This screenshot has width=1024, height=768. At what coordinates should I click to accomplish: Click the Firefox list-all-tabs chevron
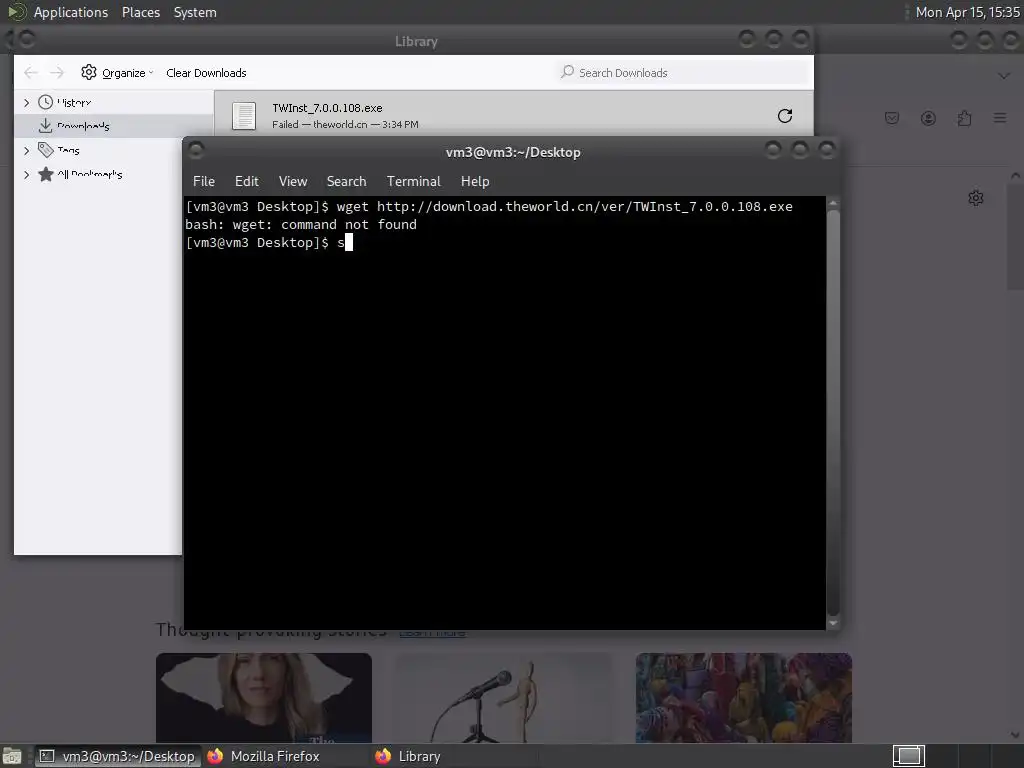click(x=1004, y=76)
